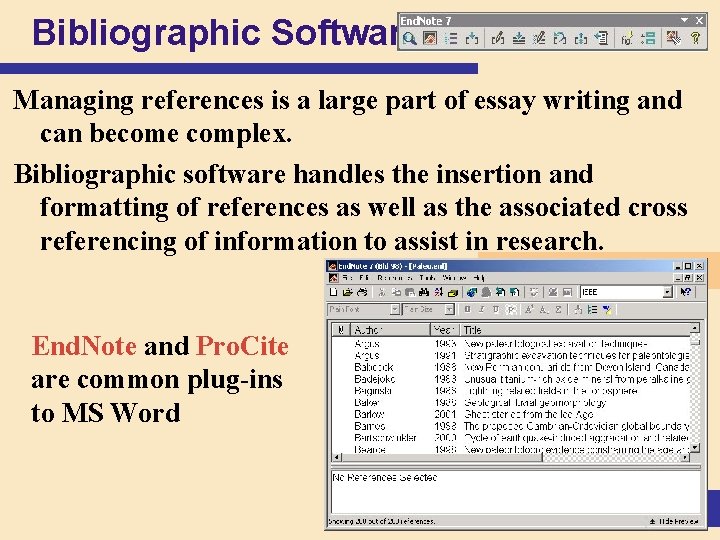
Task: Open Help menu in EndNote window
Action: pyautogui.click(x=478, y=278)
